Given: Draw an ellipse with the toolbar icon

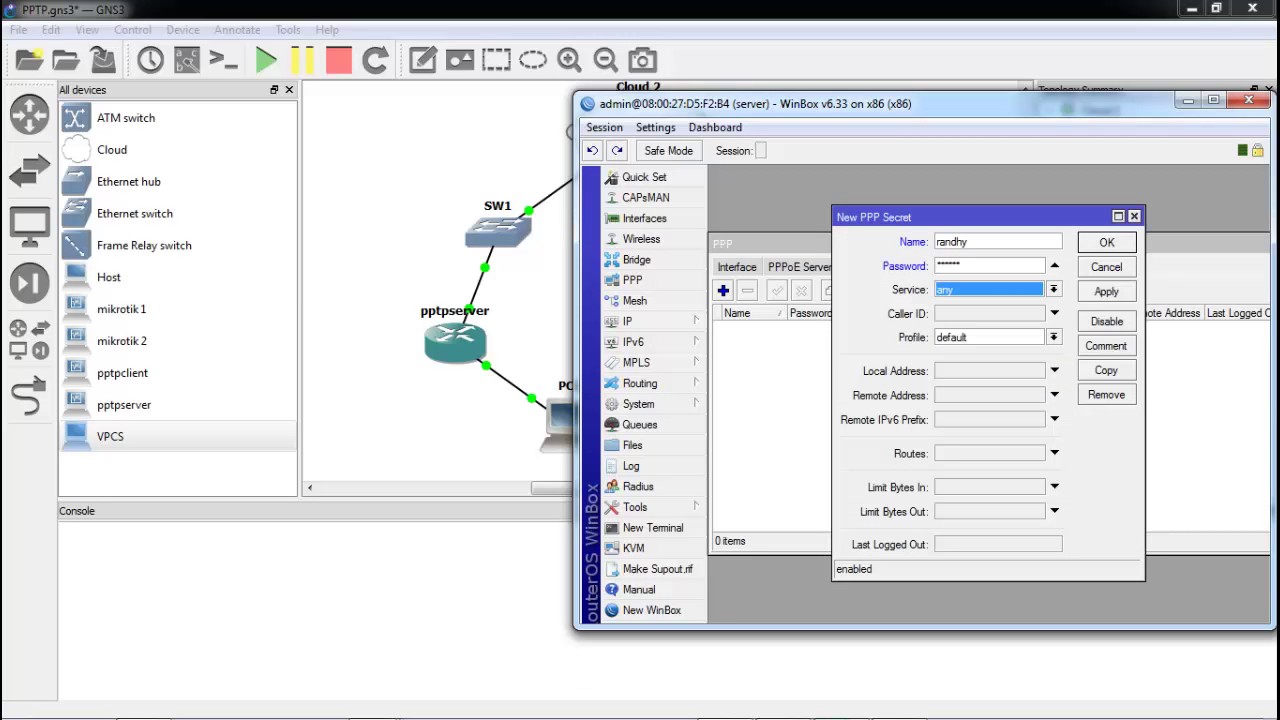Looking at the screenshot, I should click(533, 60).
